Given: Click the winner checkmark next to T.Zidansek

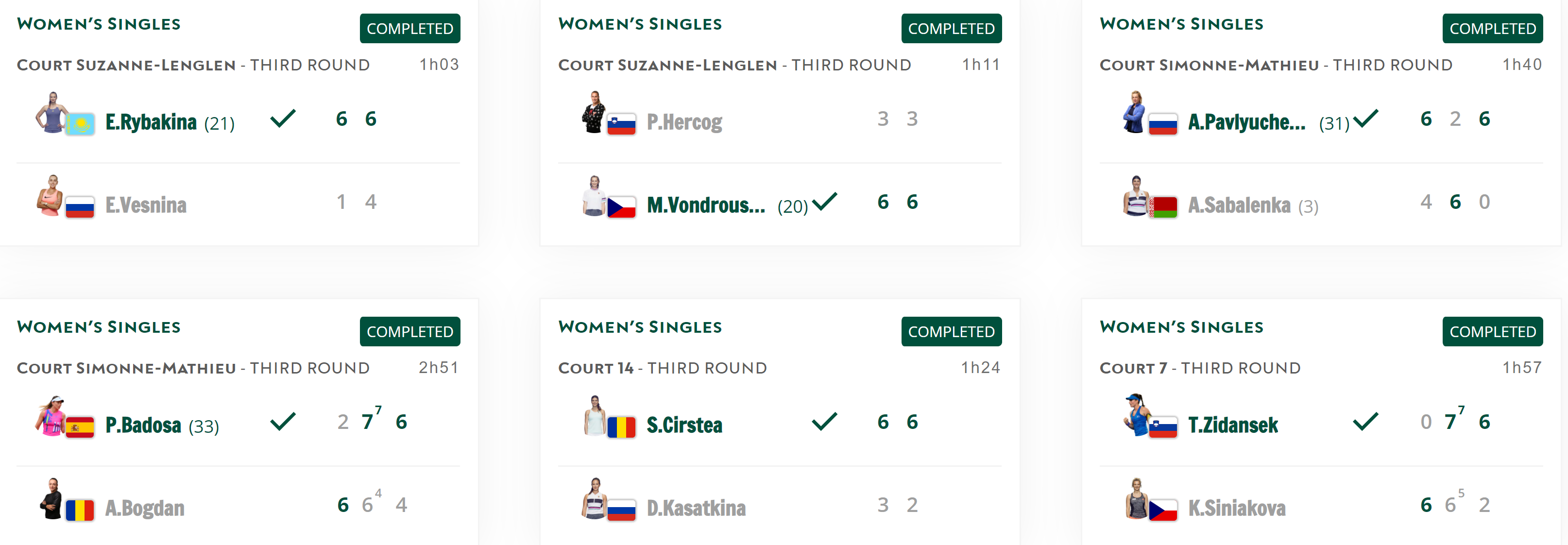Looking at the screenshot, I should tap(1365, 422).
